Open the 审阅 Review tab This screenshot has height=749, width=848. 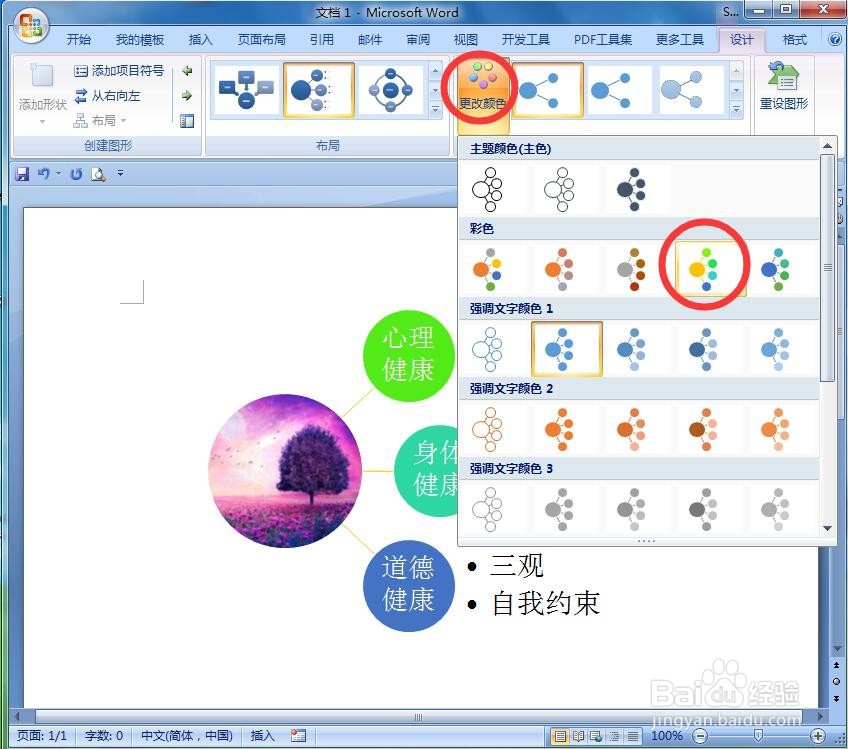pyautogui.click(x=418, y=39)
